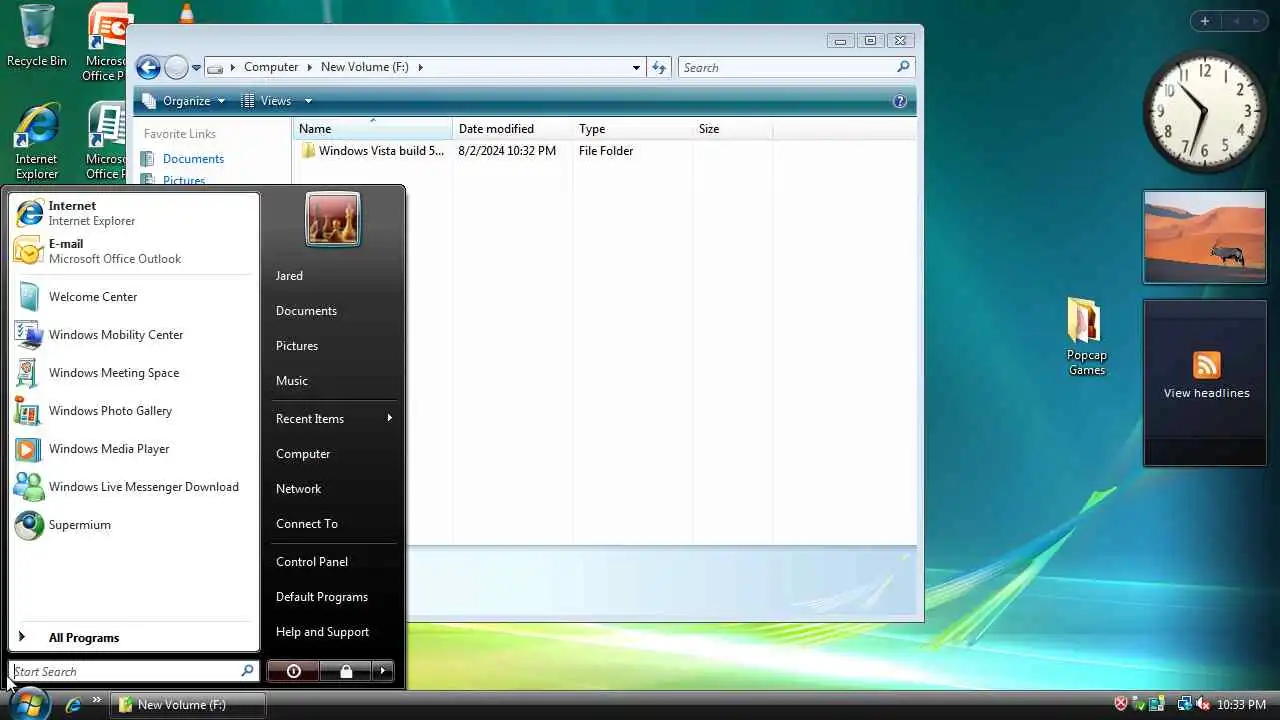Click the user account picture in Start menu
This screenshot has height=720, width=1280.
333,219
